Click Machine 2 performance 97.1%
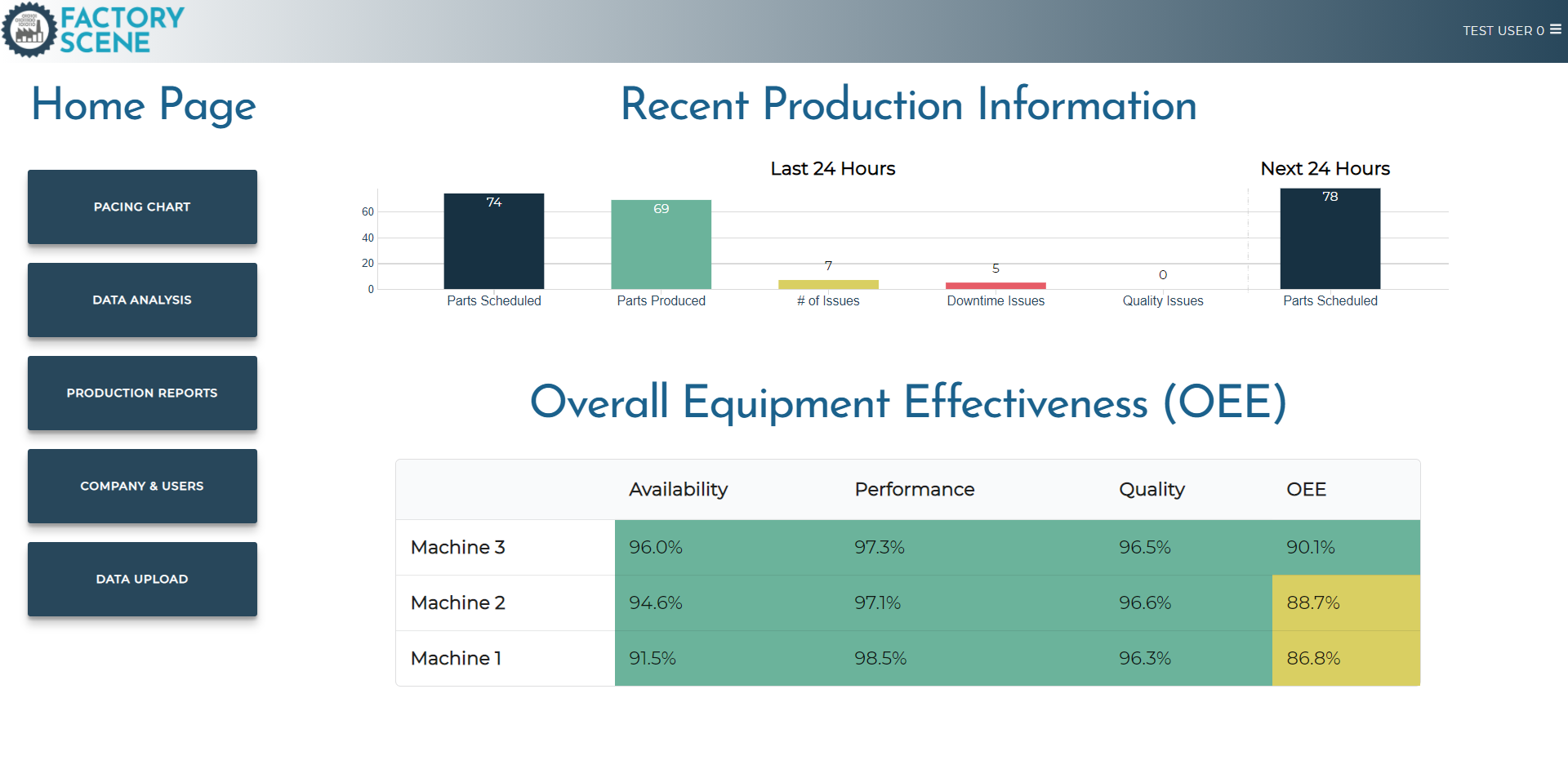1568x778 pixels. pyautogui.click(x=878, y=602)
